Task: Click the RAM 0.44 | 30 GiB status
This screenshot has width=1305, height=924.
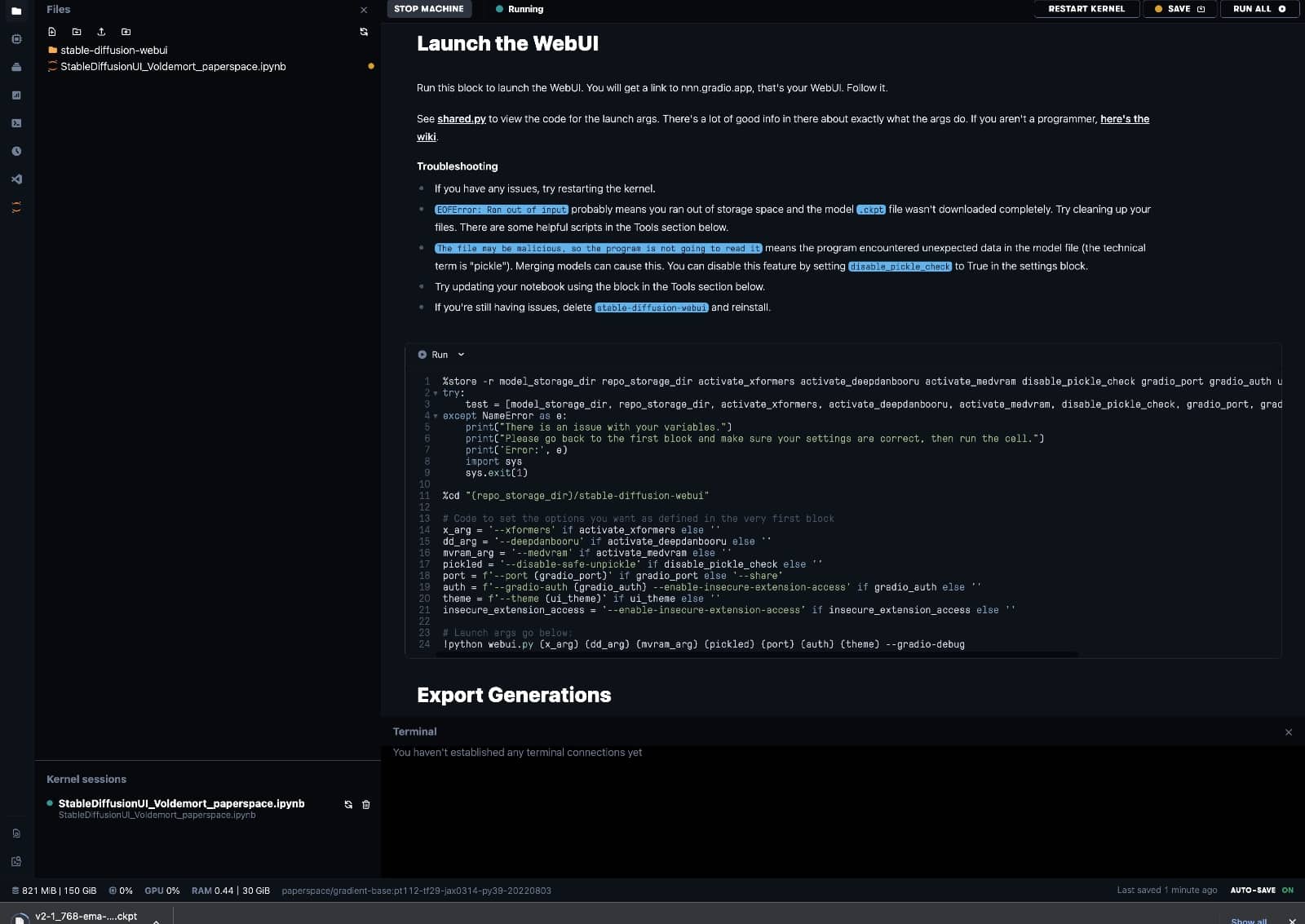Action: [231, 891]
